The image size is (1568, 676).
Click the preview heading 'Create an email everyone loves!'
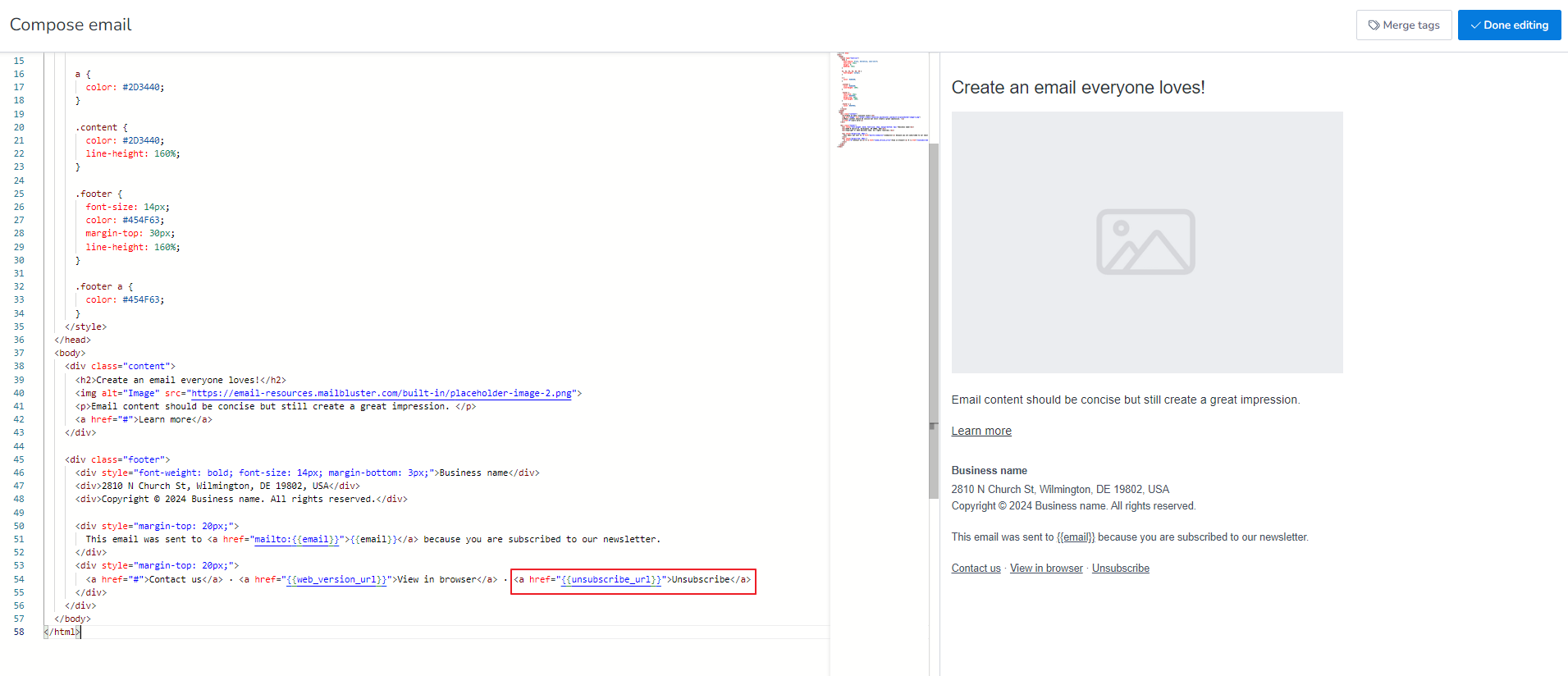pyautogui.click(x=1077, y=88)
